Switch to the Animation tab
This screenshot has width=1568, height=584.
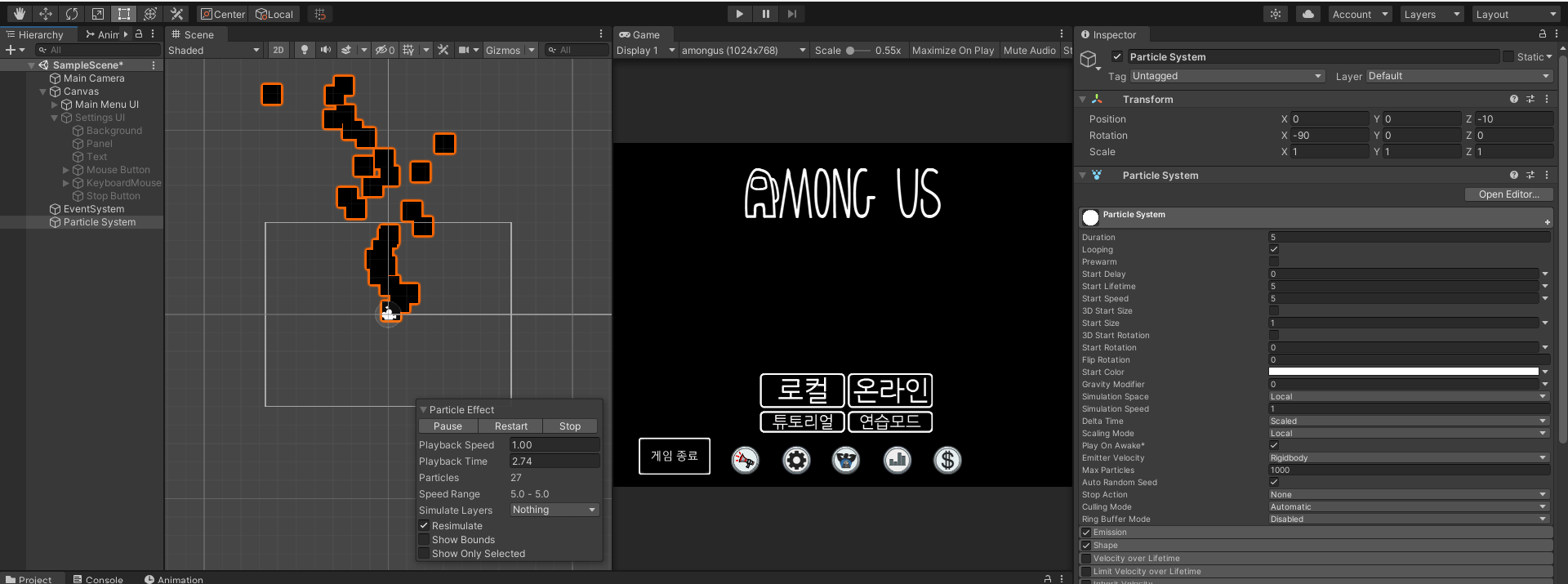tap(173, 579)
